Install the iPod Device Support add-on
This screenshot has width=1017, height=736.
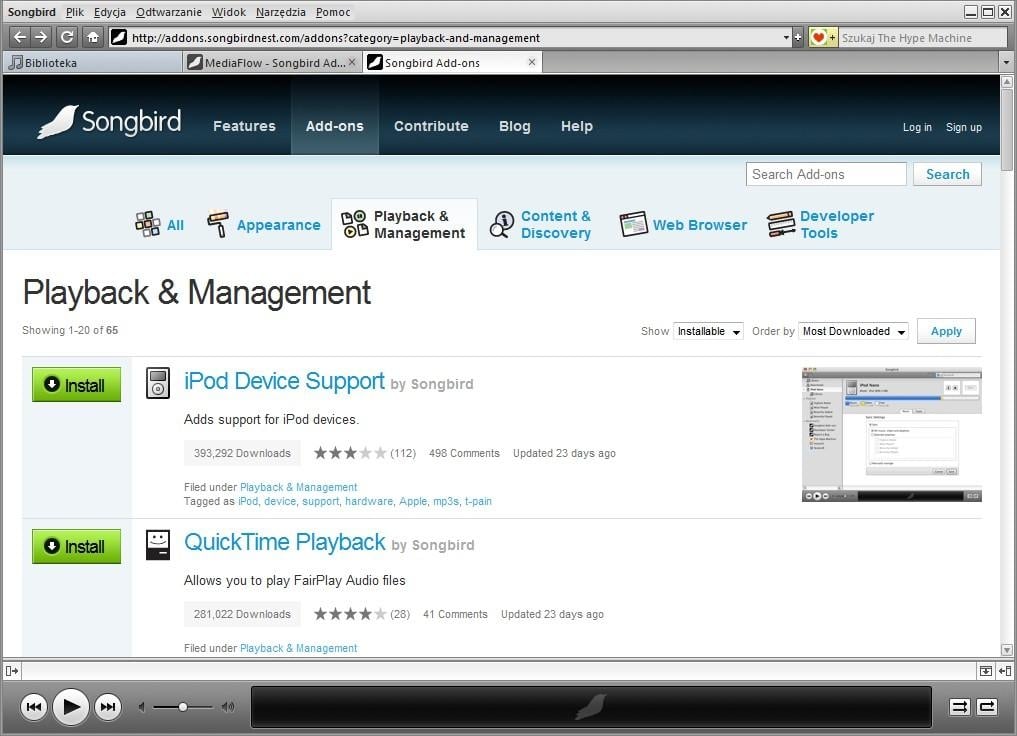point(76,385)
